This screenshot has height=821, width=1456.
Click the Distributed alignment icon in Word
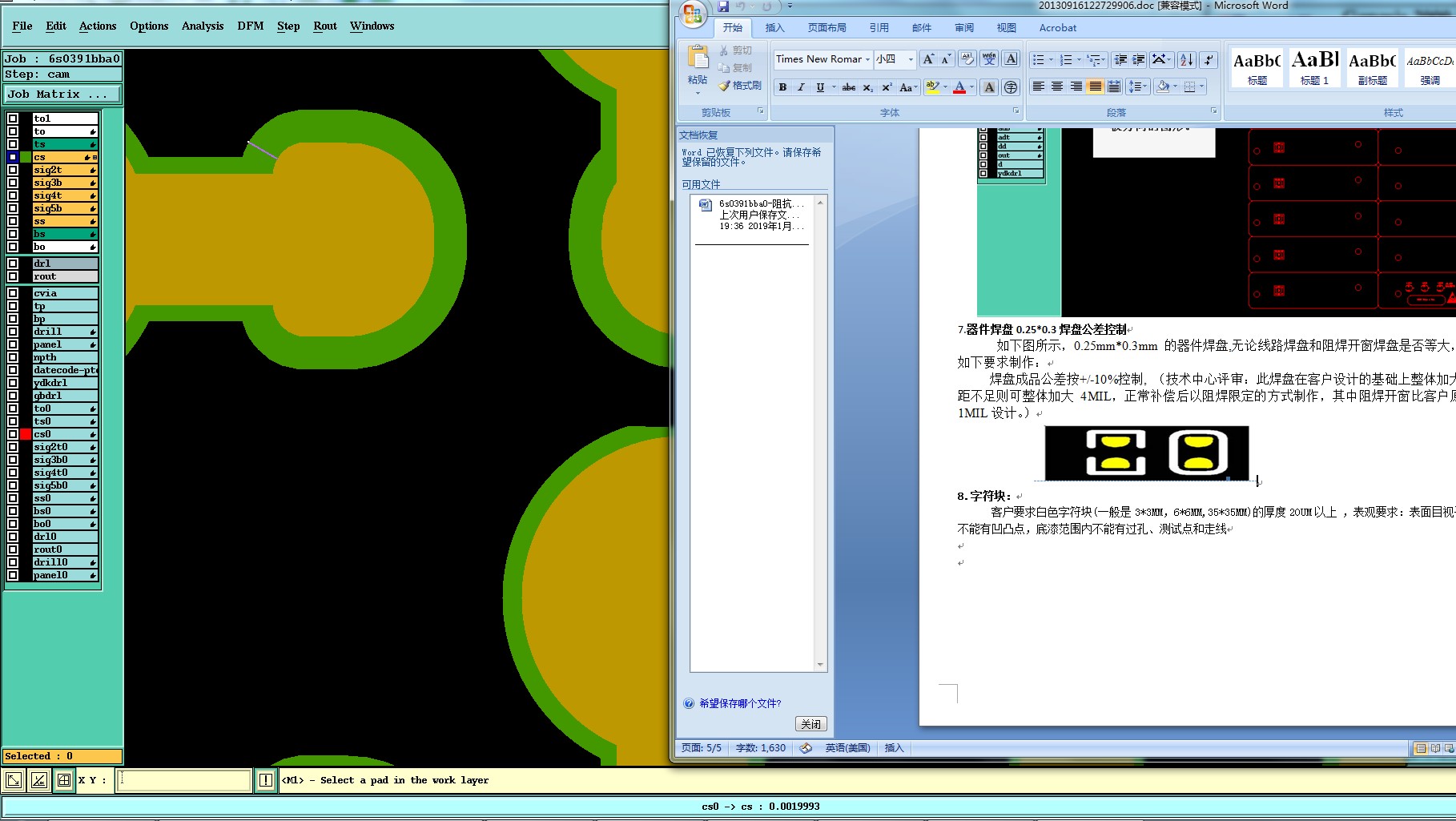click(x=1113, y=87)
